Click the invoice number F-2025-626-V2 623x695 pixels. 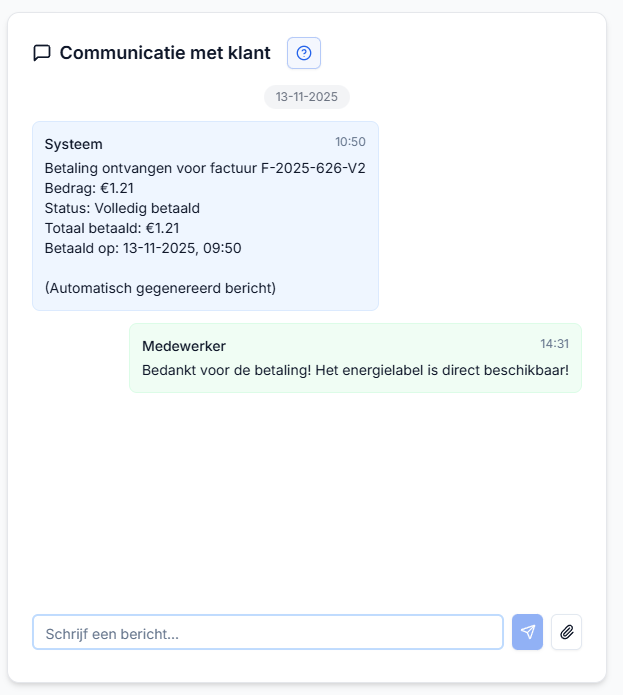[313, 168]
